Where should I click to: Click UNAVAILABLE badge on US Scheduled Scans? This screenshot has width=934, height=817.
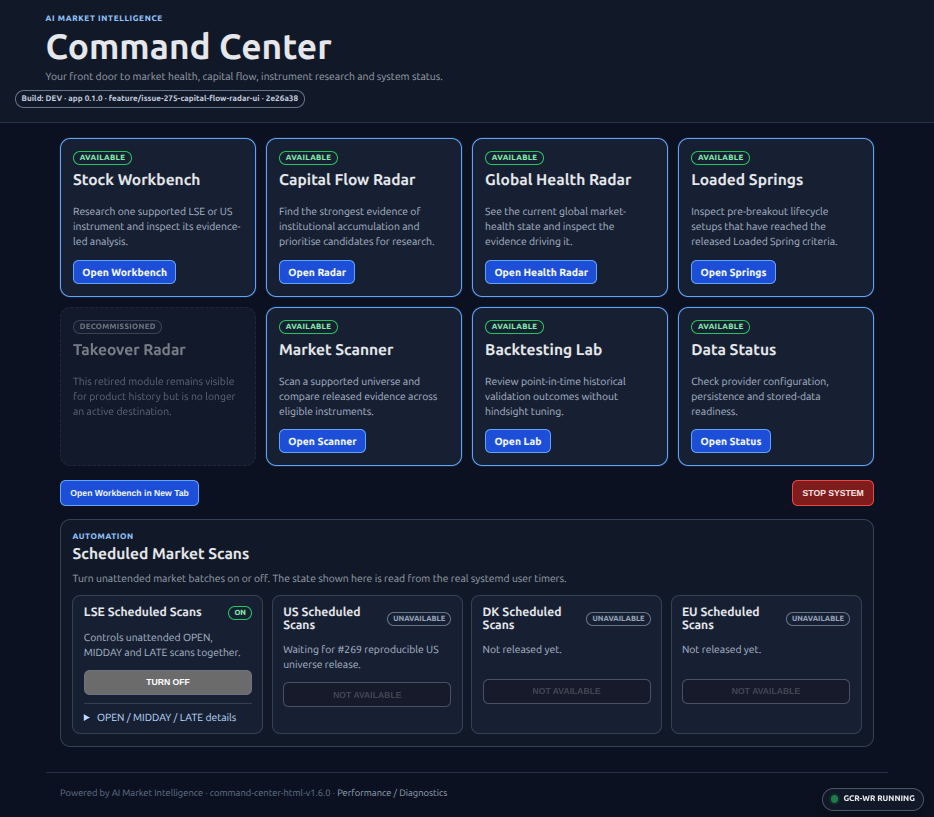419,619
